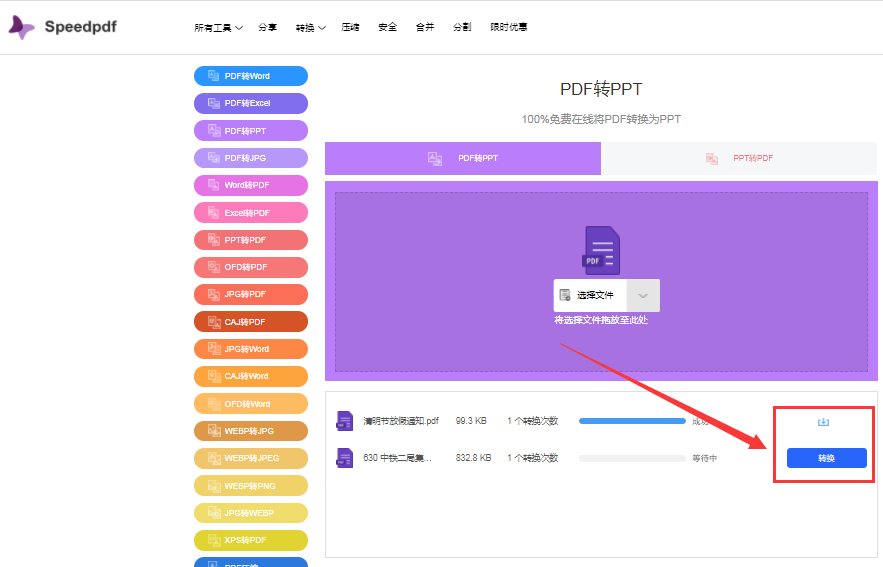
Task: Click the Speedpdf butterfly logo
Action: pos(21,27)
